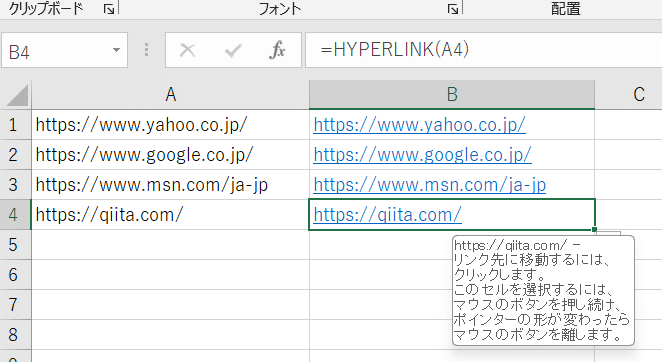Select column A header
The image size is (662, 362).
(x=171, y=95)
